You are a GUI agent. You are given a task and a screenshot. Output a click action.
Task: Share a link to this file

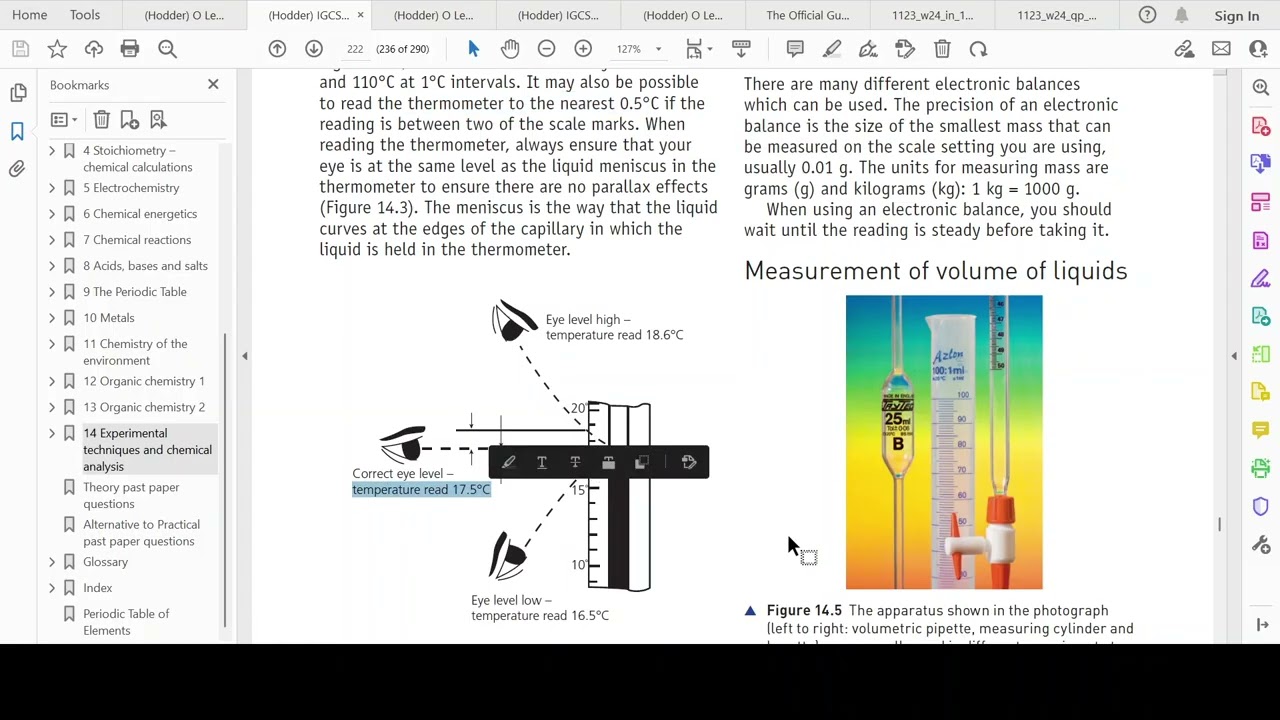tap(1184, 49)
